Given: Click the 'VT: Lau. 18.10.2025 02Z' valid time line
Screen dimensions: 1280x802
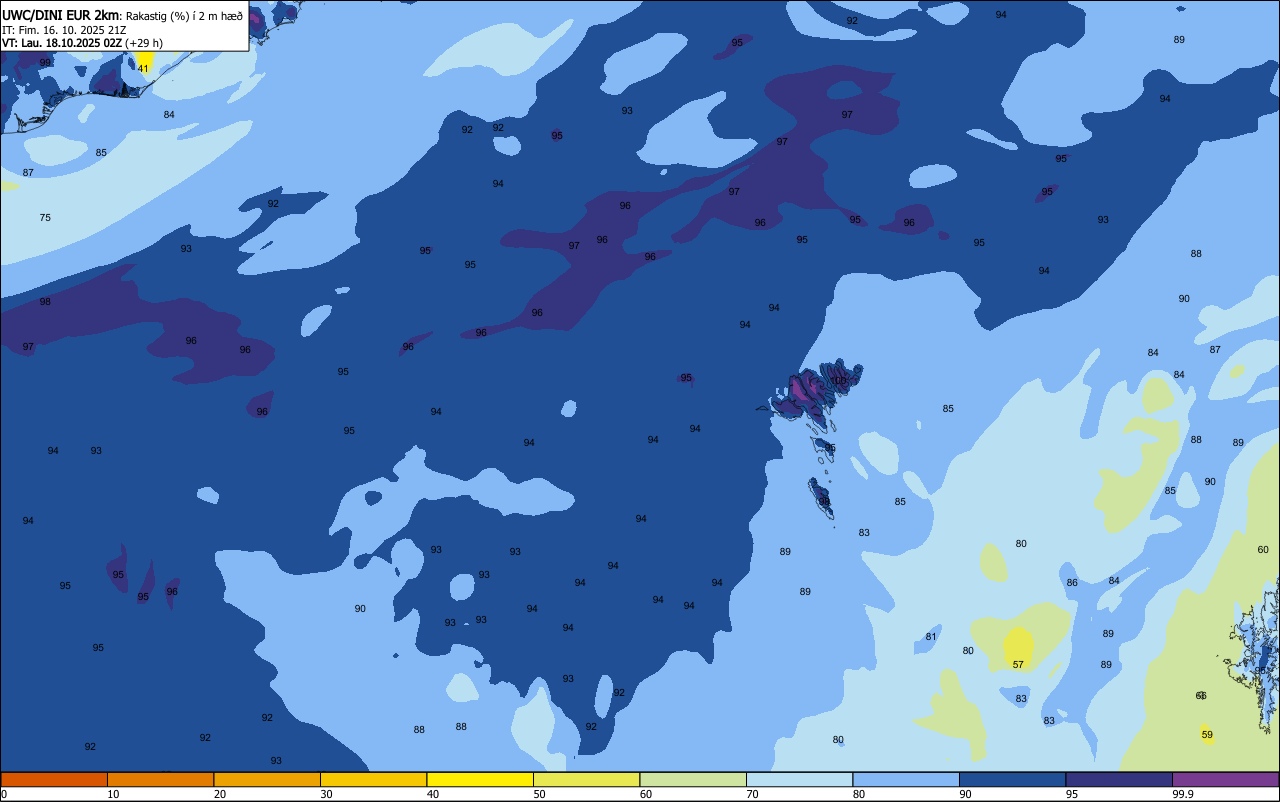Looking at the screenshot, I should [62, 43].
